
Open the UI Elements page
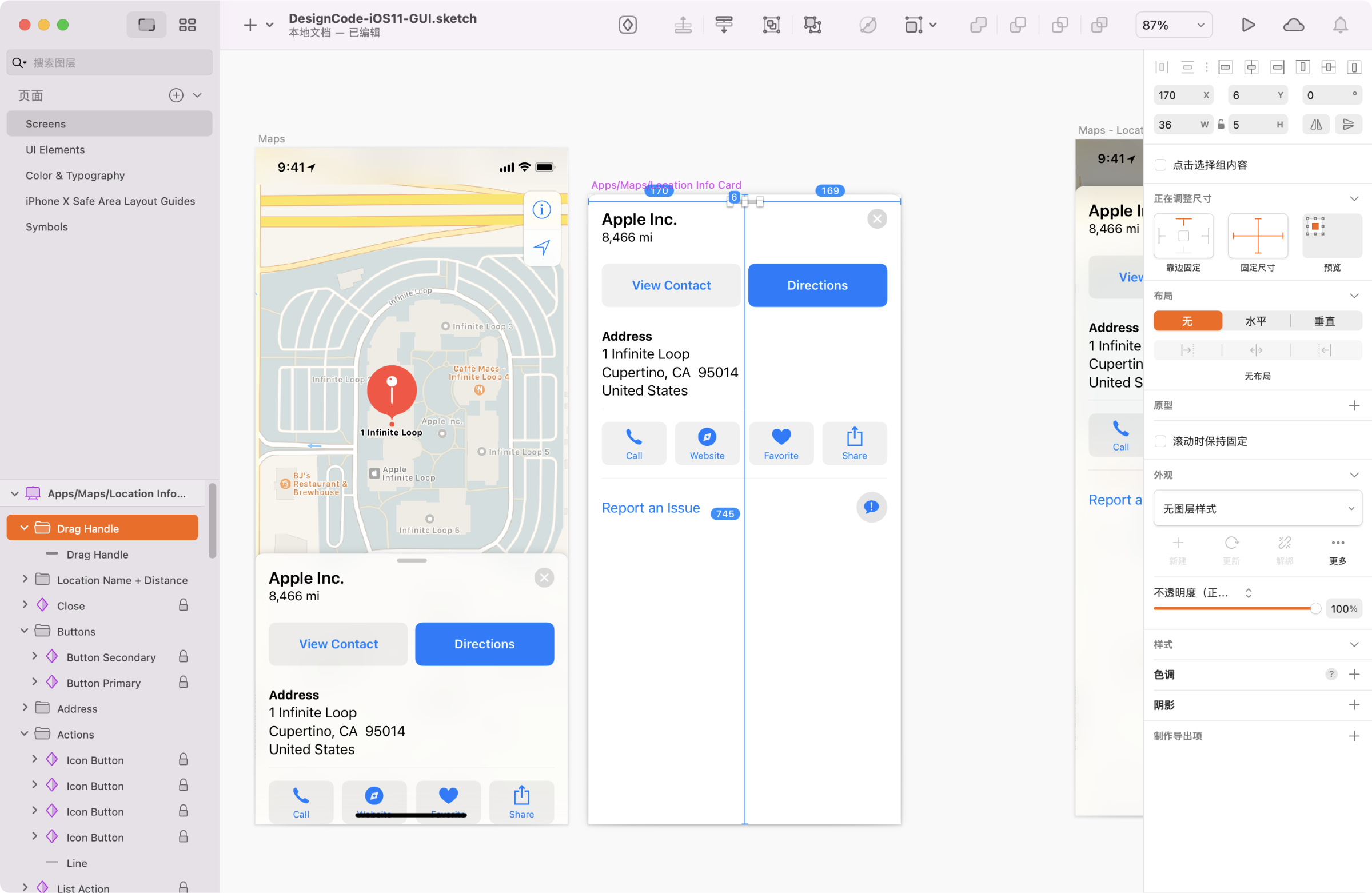[x=109, y=150]
